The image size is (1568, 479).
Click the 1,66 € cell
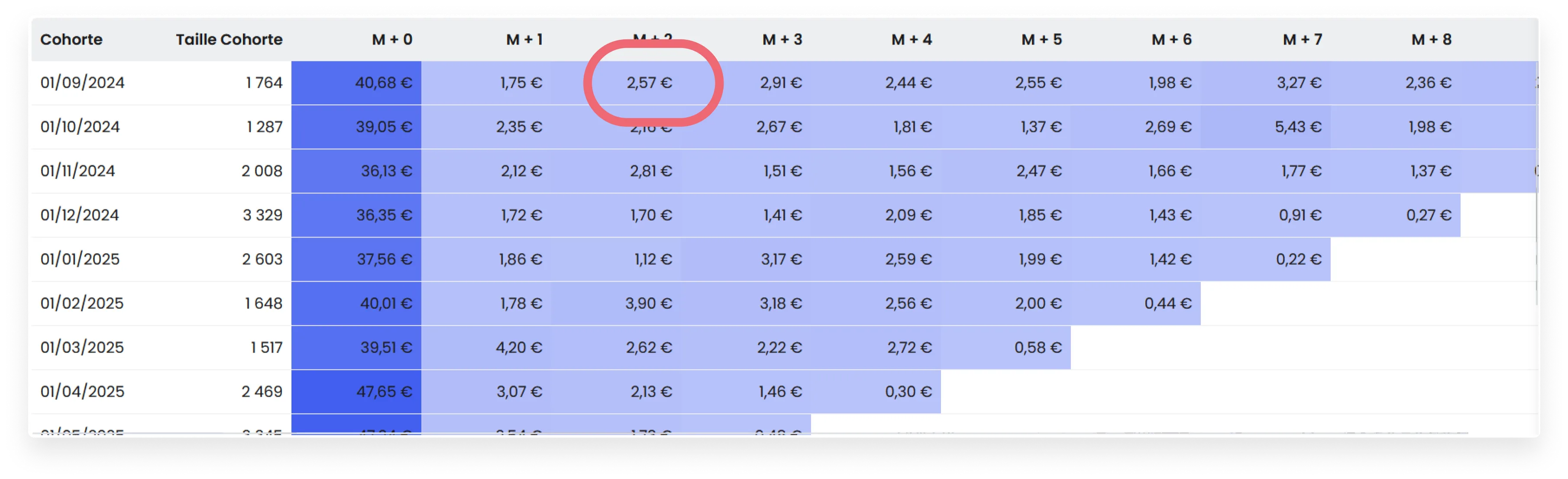(1136, 171)
